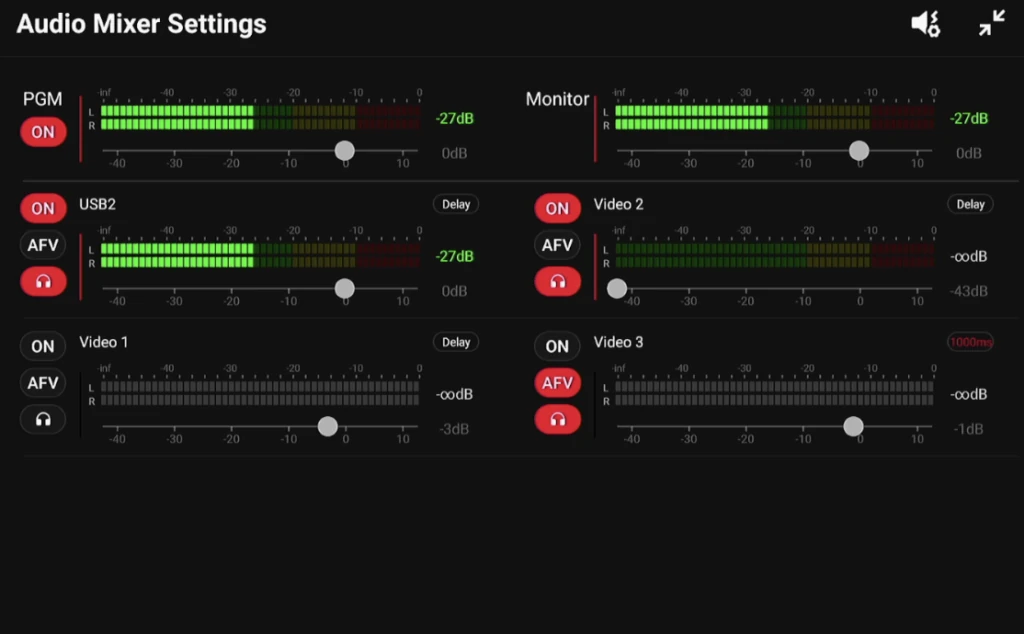The width and height of the screenshot is (1024, 634).
Task: Toggle the Video 3 headphone monitor icon
Action: 557,419
